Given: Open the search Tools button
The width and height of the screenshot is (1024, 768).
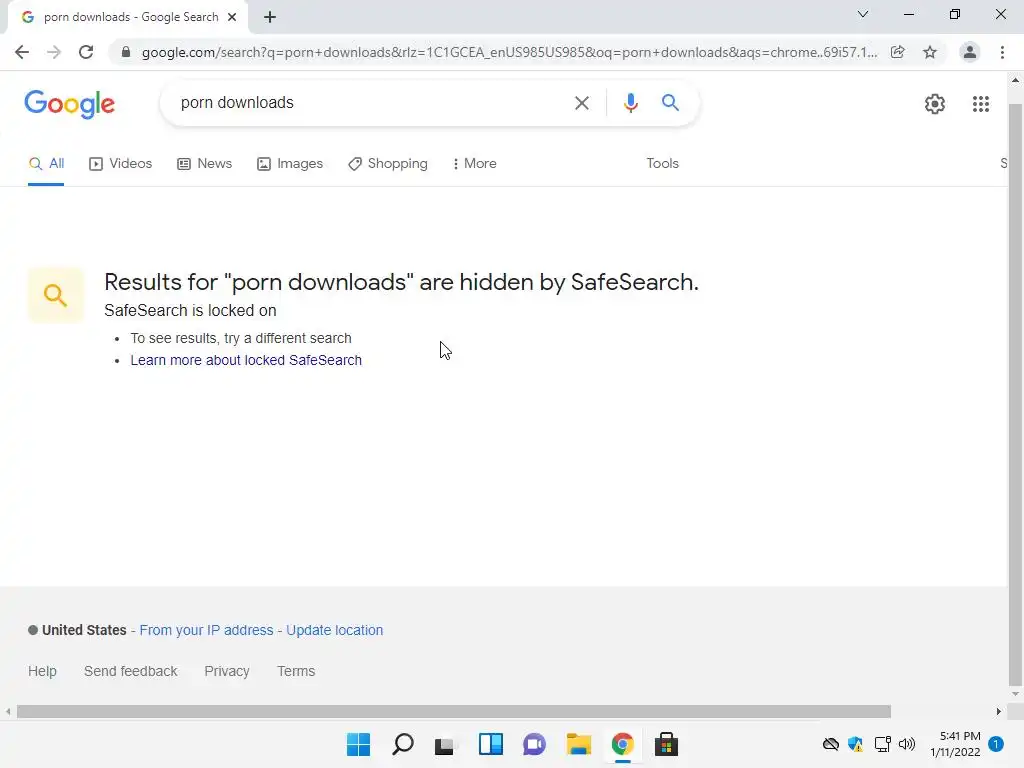Looking at the screenshot, I should click(662, 163).
